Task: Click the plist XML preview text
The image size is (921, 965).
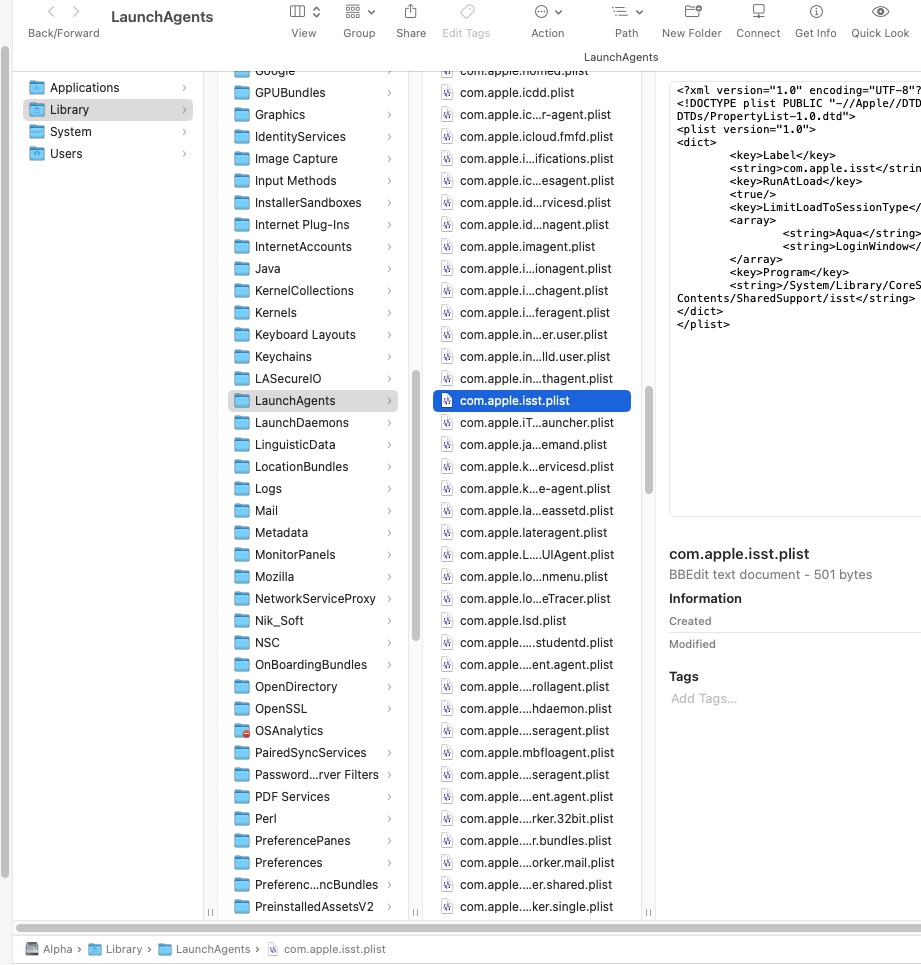Action: pyautogui.click(x=797, y=207)
